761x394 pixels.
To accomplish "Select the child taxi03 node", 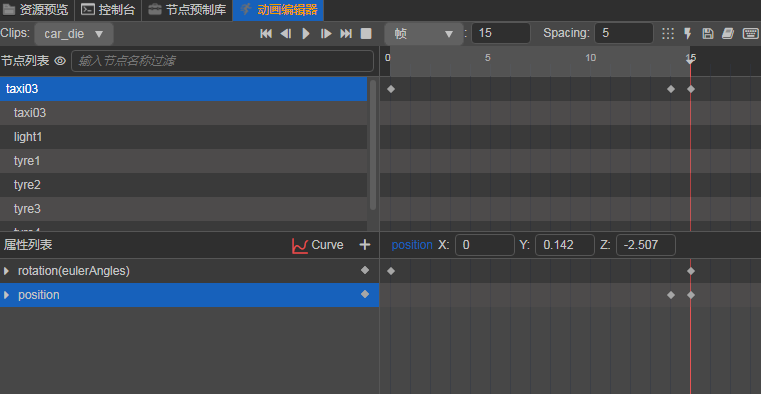I will [183, 113].
